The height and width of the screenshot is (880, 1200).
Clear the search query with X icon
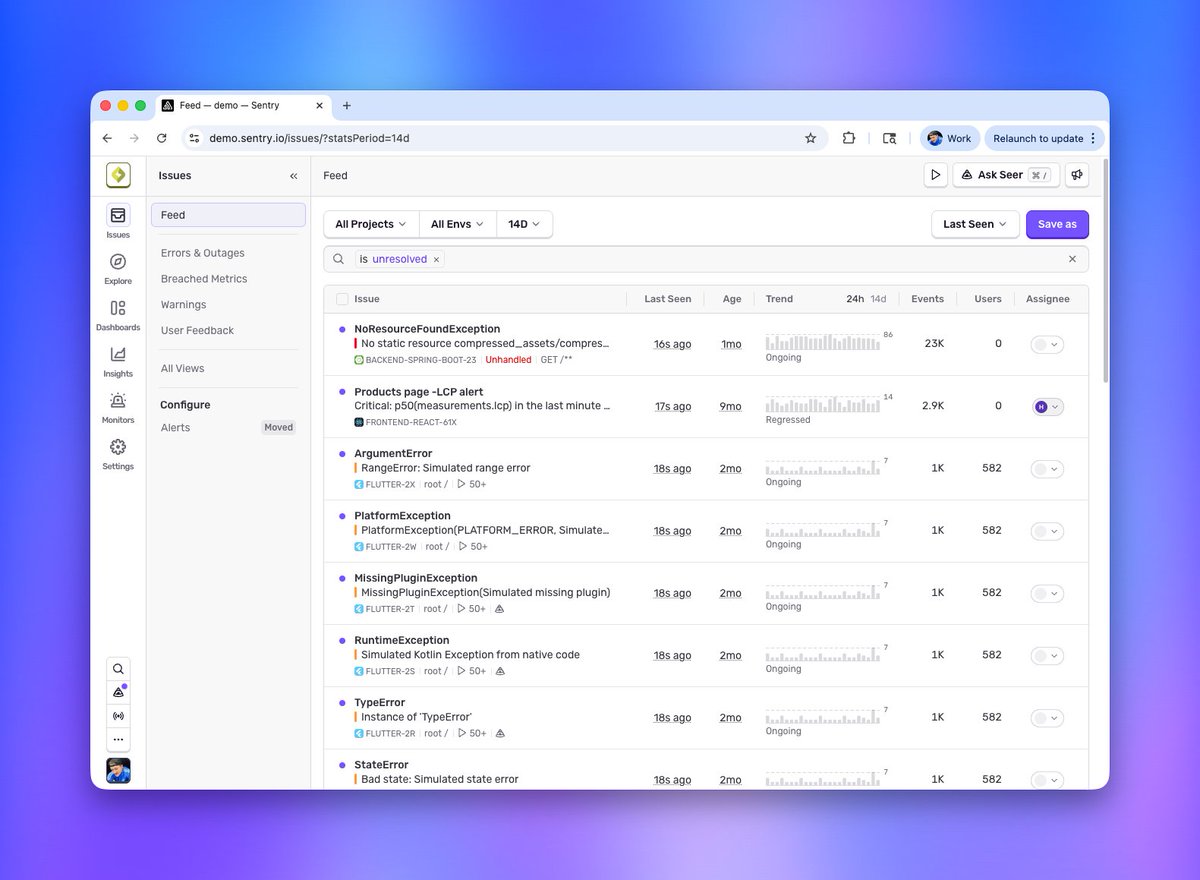coord(1072,259)
